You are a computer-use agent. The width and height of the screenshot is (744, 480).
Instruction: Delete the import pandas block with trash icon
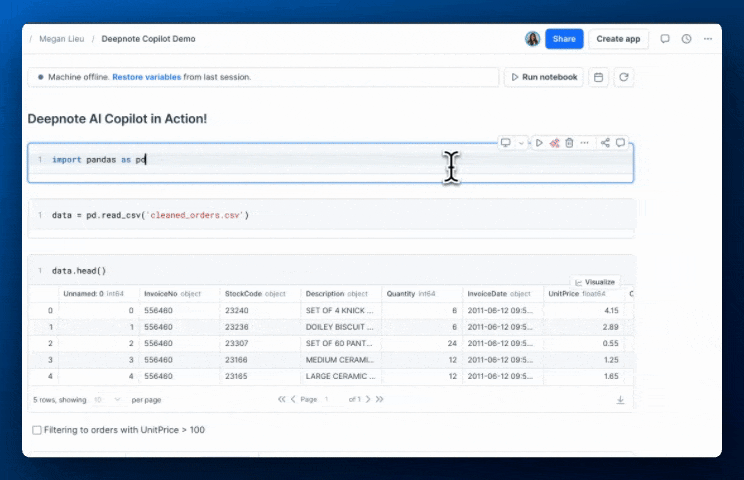(x=569, y=142)
